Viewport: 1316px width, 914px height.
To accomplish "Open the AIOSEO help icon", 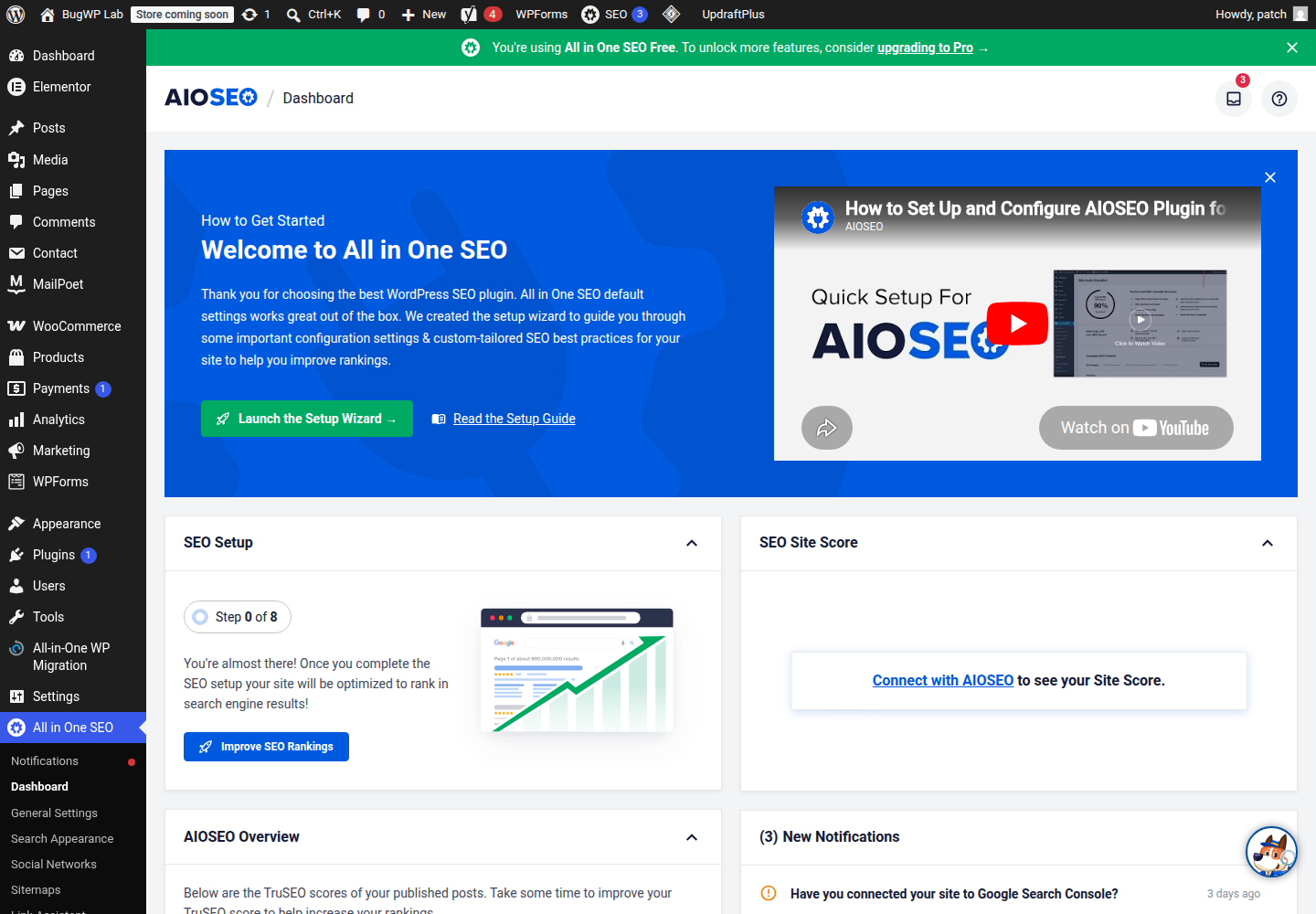I will [x=1279, y=99].
